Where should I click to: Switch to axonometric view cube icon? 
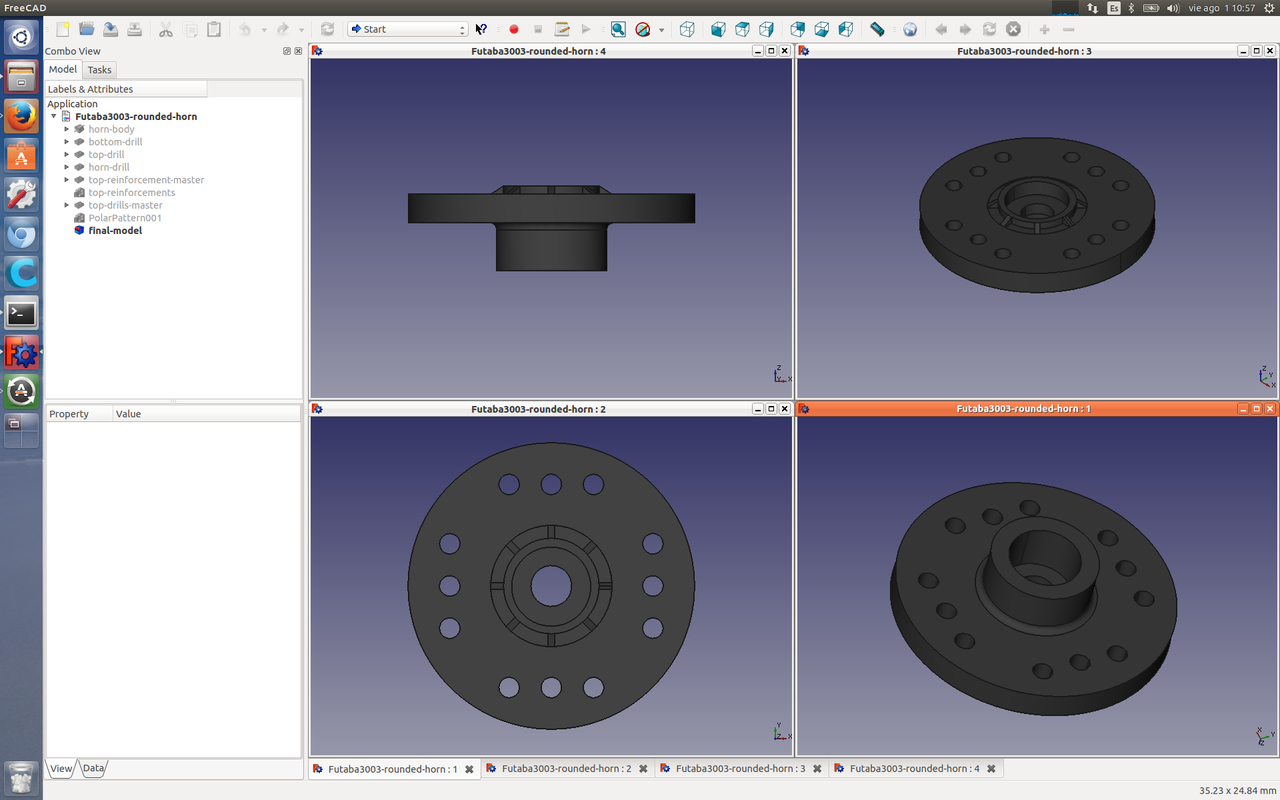coord(687,30)
